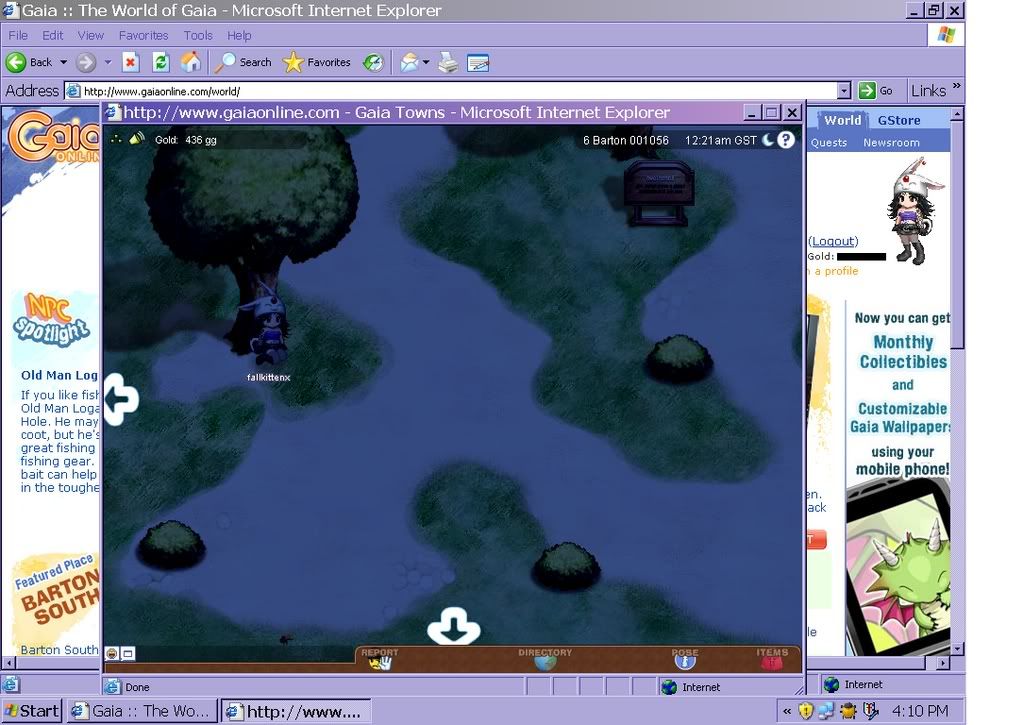Click the main window vertical scrollbar thumb
Image resolution: width=1023 pixels, height=725 pixels.
(957, 235)
